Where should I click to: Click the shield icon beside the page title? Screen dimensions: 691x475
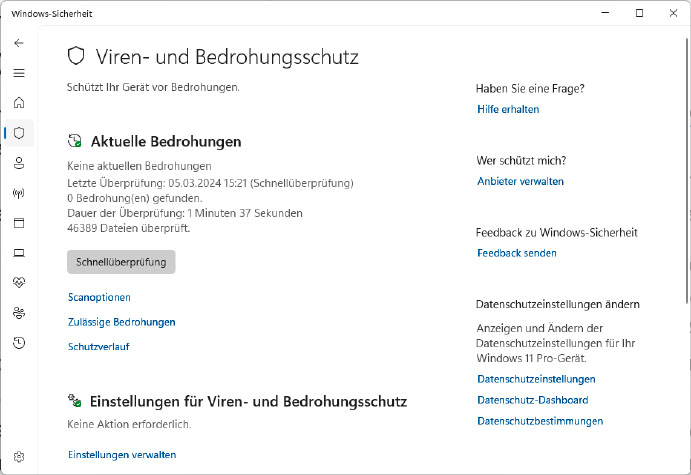[76, 56]
